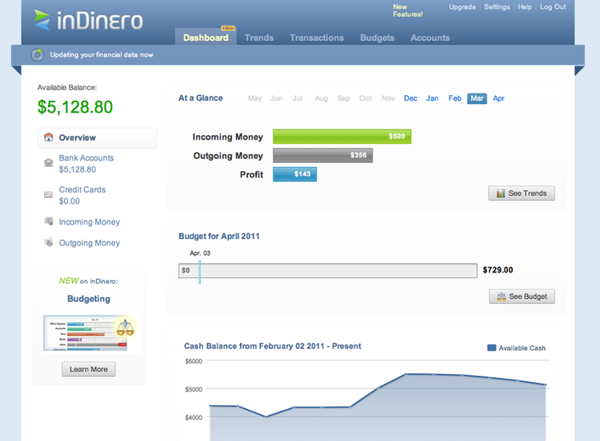Image resolution: width=600 pixels, height=441 pixels.
Task: Click the grey Outgoing Money $356 bar
Action: click(x=323, y=155)
